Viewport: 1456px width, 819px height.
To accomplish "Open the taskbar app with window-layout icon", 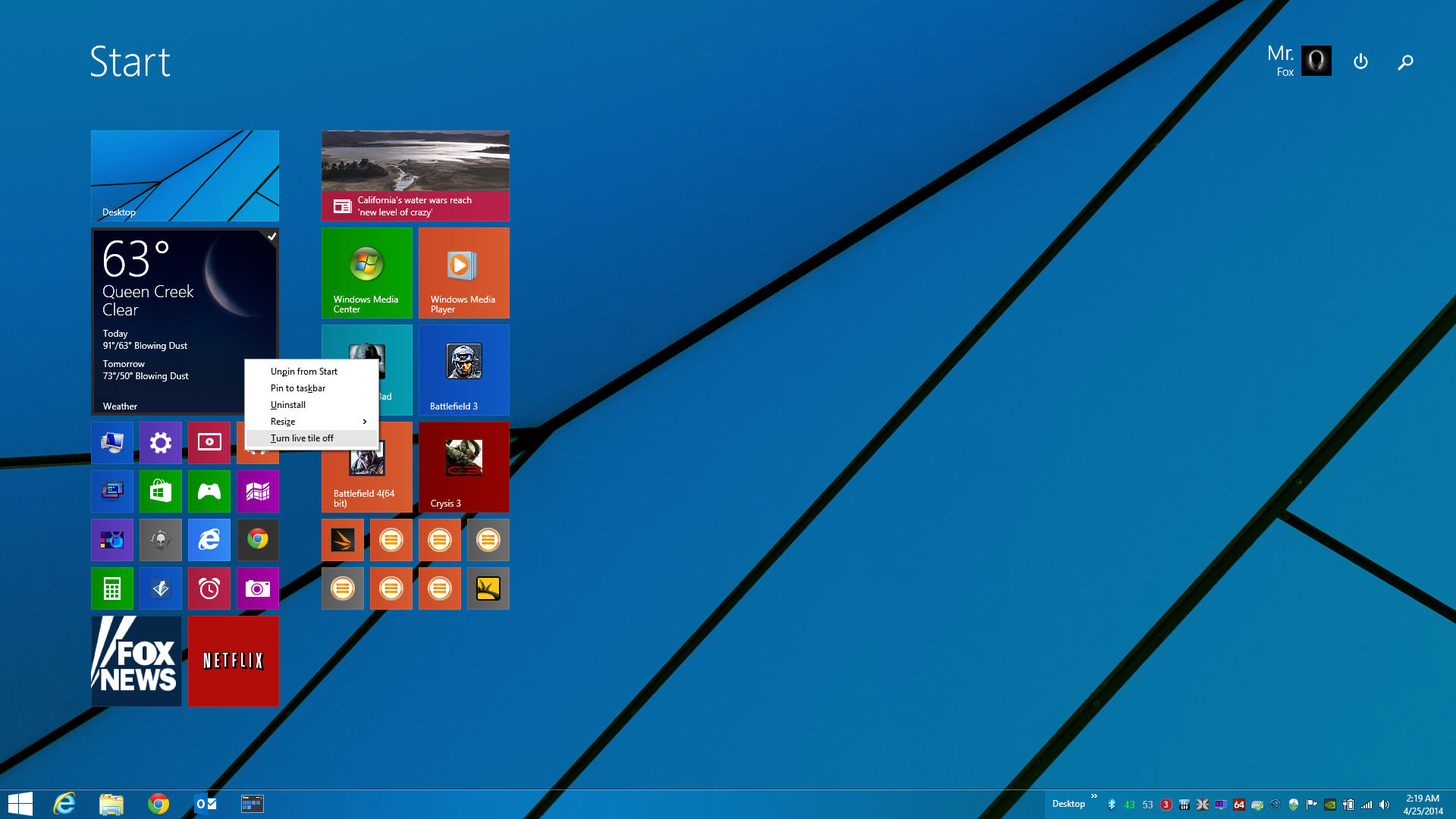I will tap(253, 804).
